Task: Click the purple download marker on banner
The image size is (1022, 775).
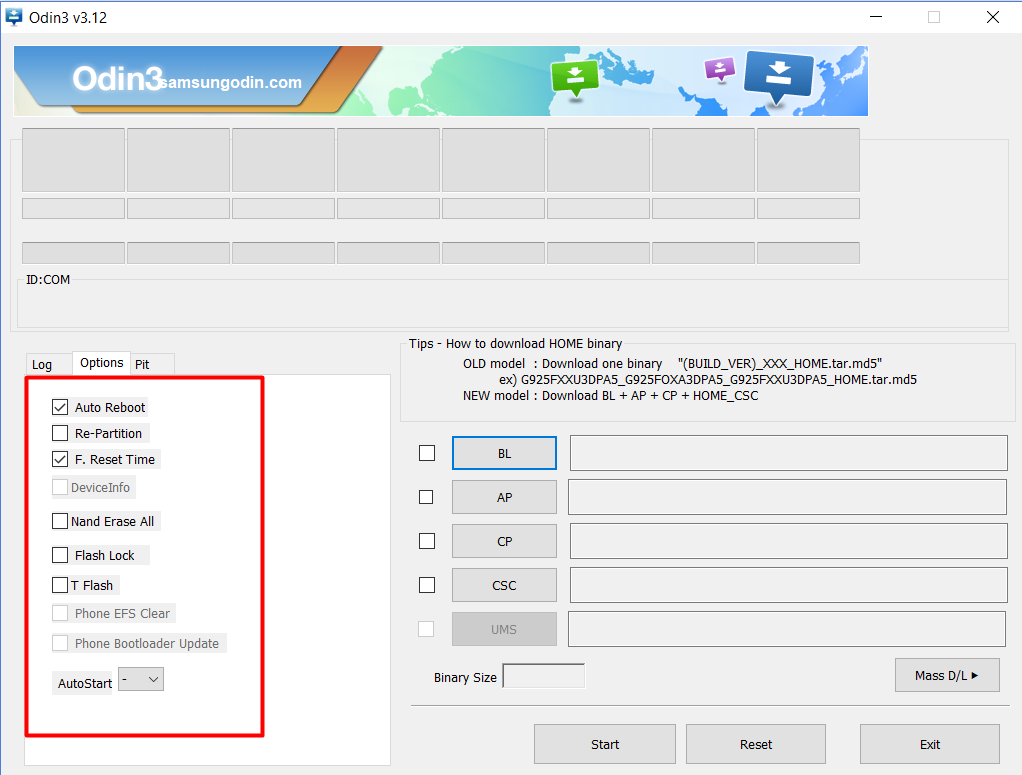Action: tap(720, 69)
